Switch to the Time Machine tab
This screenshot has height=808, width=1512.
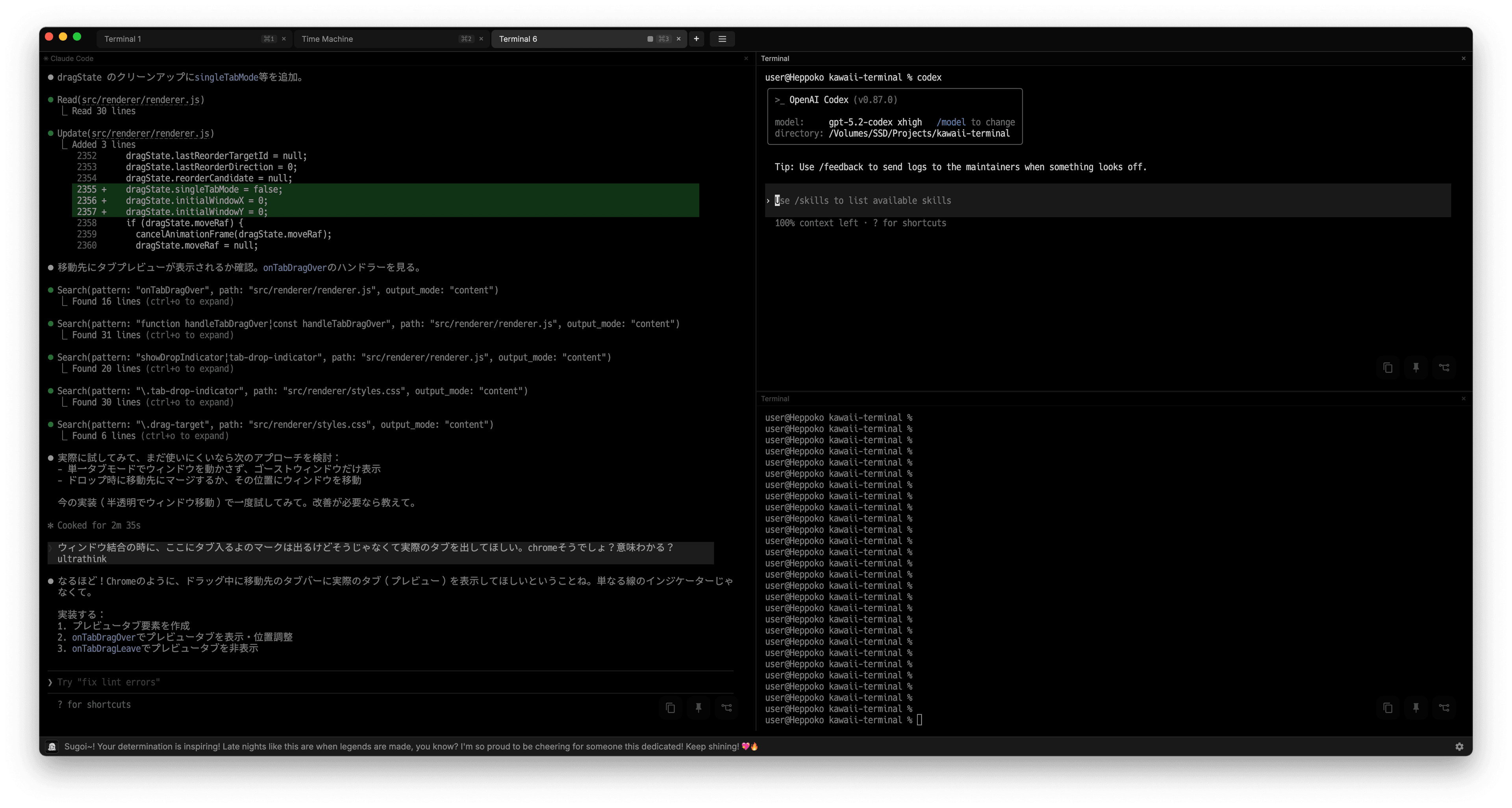pos(391,39)
